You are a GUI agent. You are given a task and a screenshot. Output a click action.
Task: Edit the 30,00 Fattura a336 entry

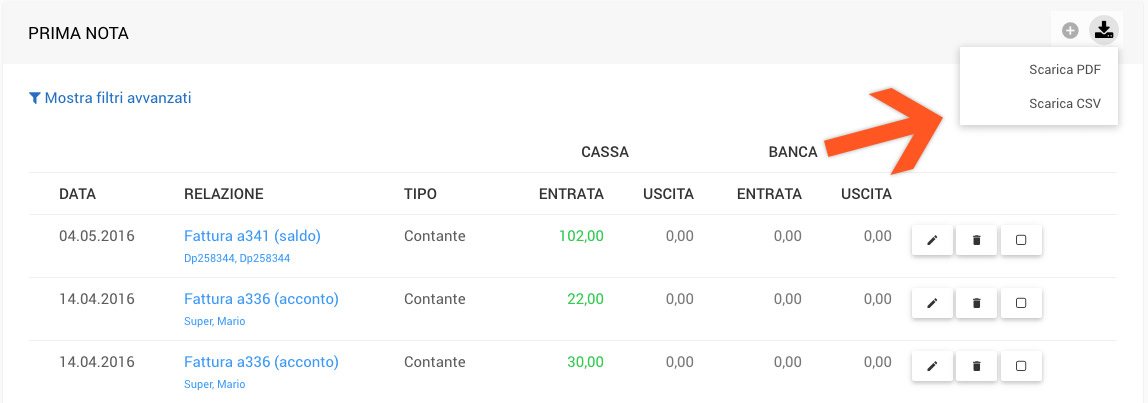coord(932,366)
